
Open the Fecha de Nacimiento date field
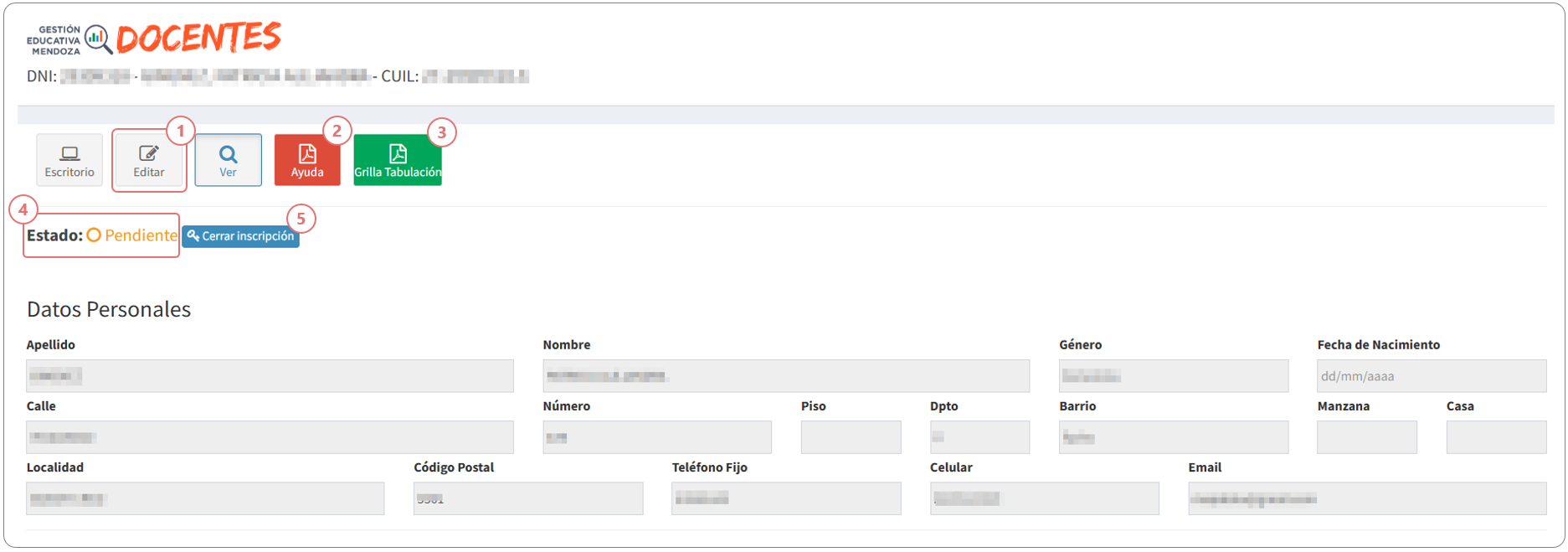coord(1432,376)
